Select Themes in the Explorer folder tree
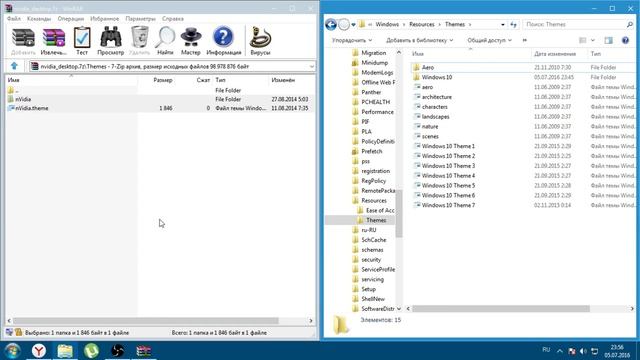Image resolution: width=640 pixels, height=360 pixels. click(x=376, y=220)
